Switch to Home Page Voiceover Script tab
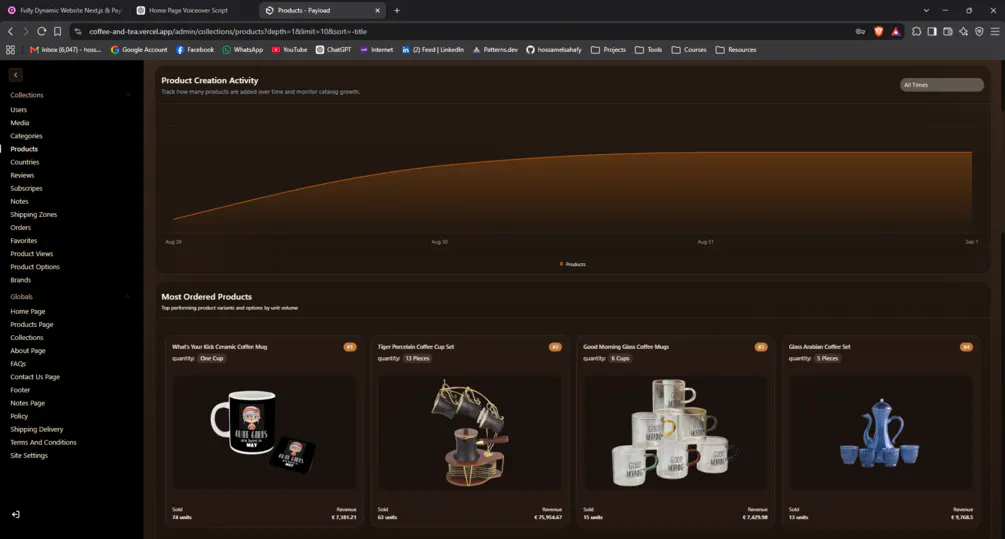 [188, 10]
